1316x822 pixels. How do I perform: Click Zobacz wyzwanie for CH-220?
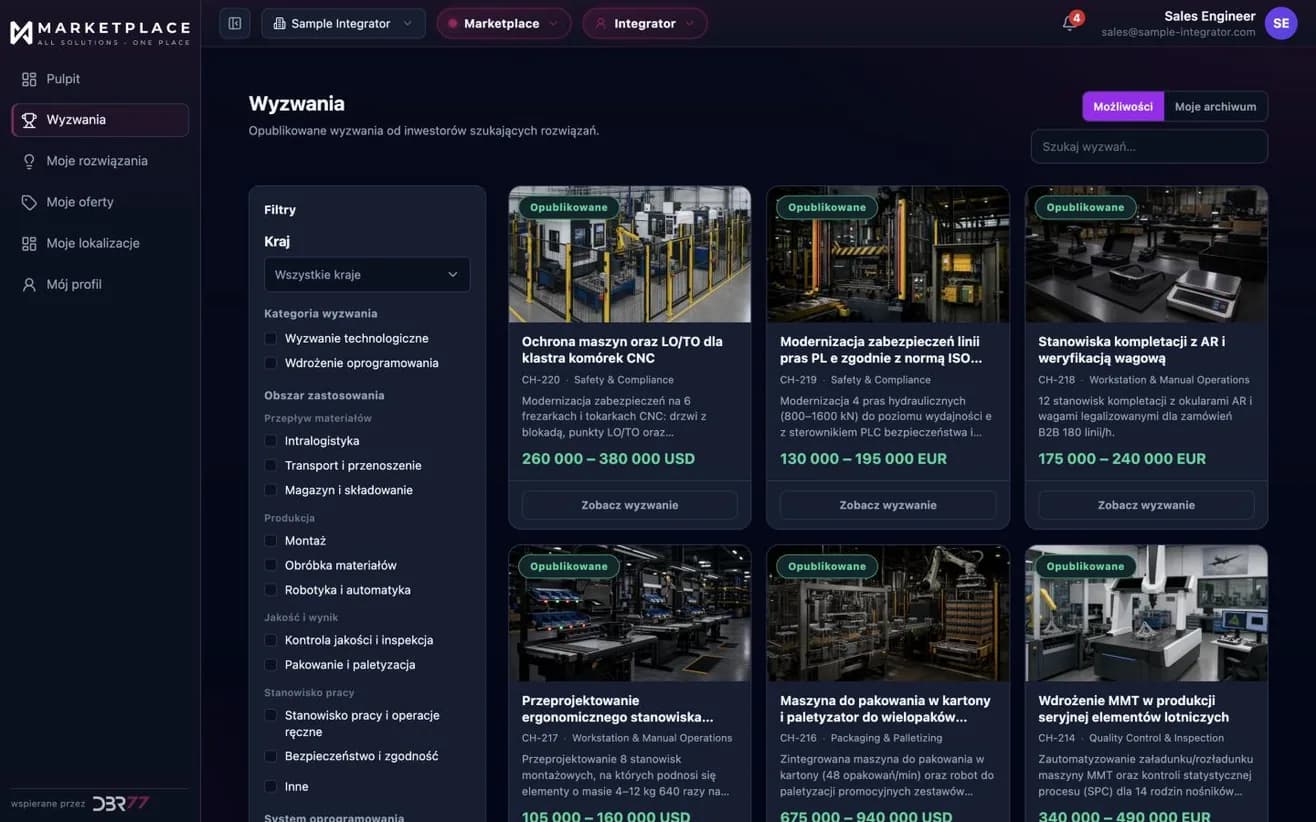pyautogui.click(x=630, y=505)
